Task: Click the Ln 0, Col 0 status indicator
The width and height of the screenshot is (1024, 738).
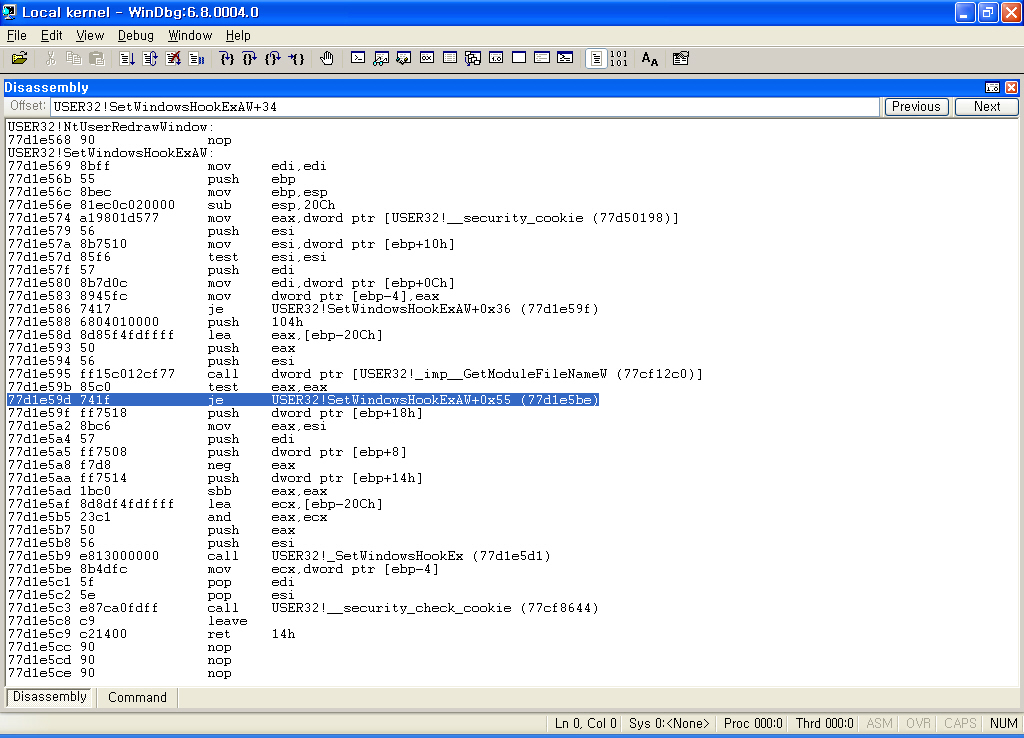Action: (x=585, y=723)
